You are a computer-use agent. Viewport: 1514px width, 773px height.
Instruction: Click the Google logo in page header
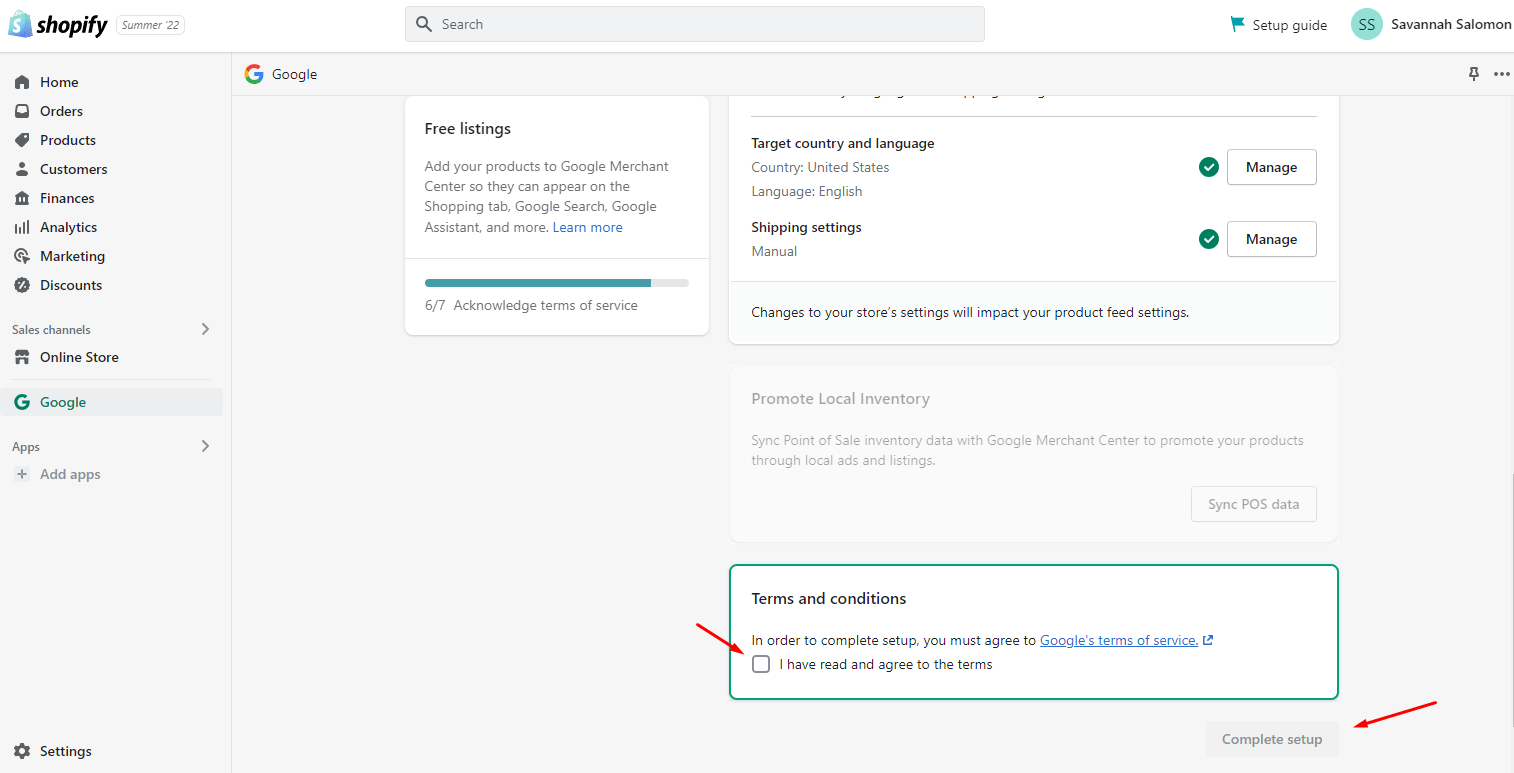[x=254, y=74]
